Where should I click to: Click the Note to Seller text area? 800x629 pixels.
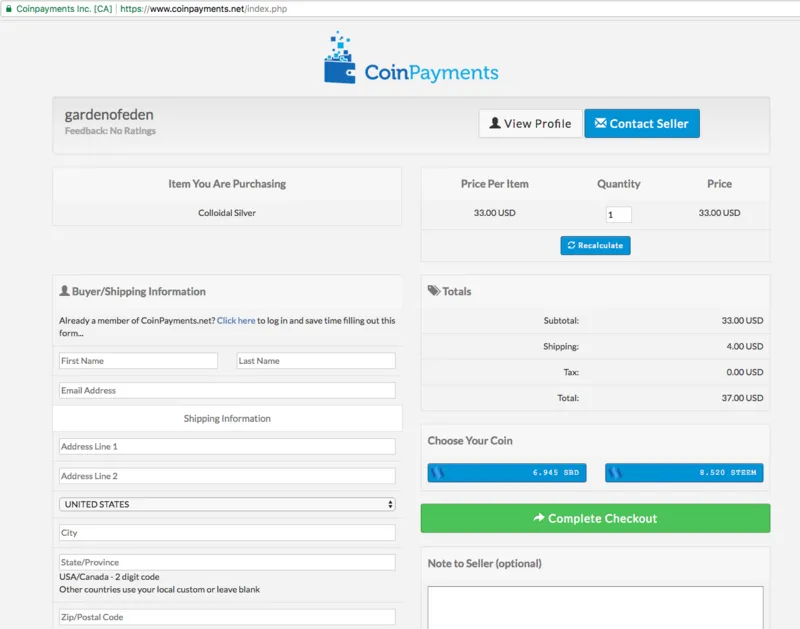(x=595, y=608)
